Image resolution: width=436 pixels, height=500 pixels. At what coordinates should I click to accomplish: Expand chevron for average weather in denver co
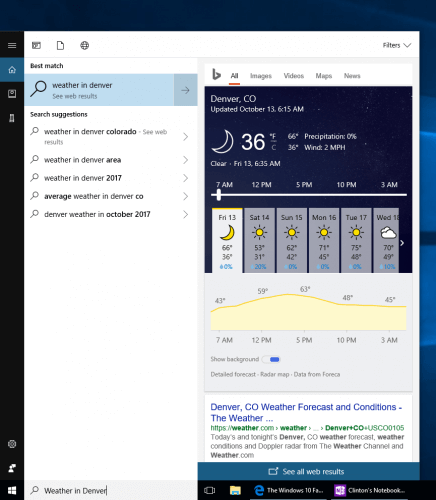click(x=186, y=196)
